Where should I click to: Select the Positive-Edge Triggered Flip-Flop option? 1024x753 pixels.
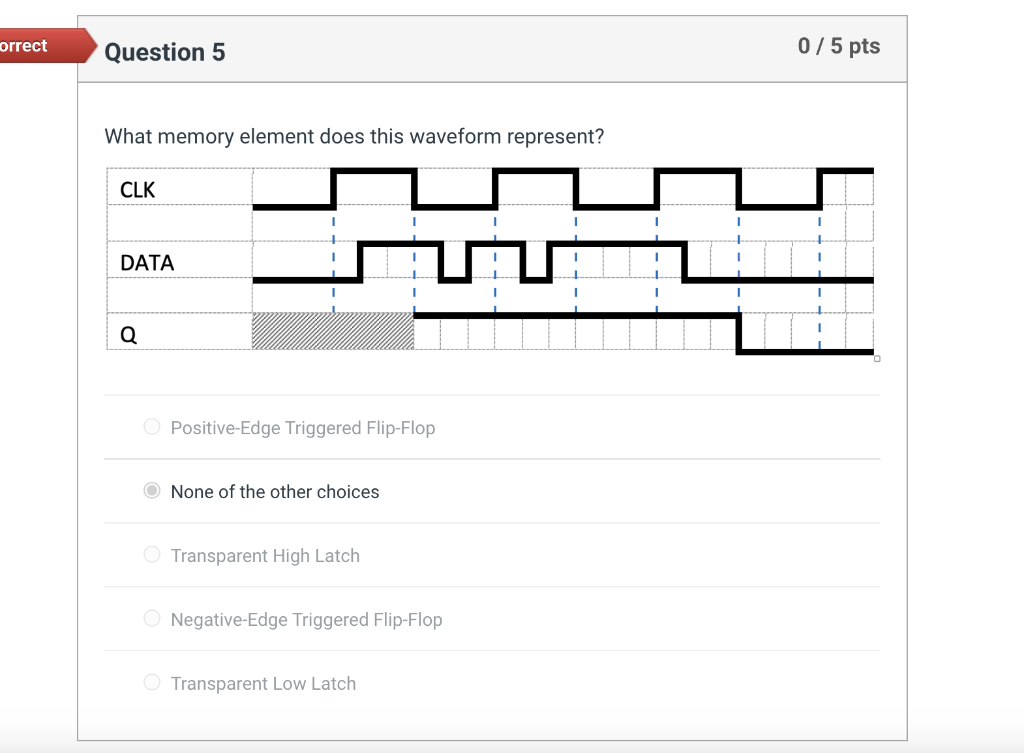point(151,426)
